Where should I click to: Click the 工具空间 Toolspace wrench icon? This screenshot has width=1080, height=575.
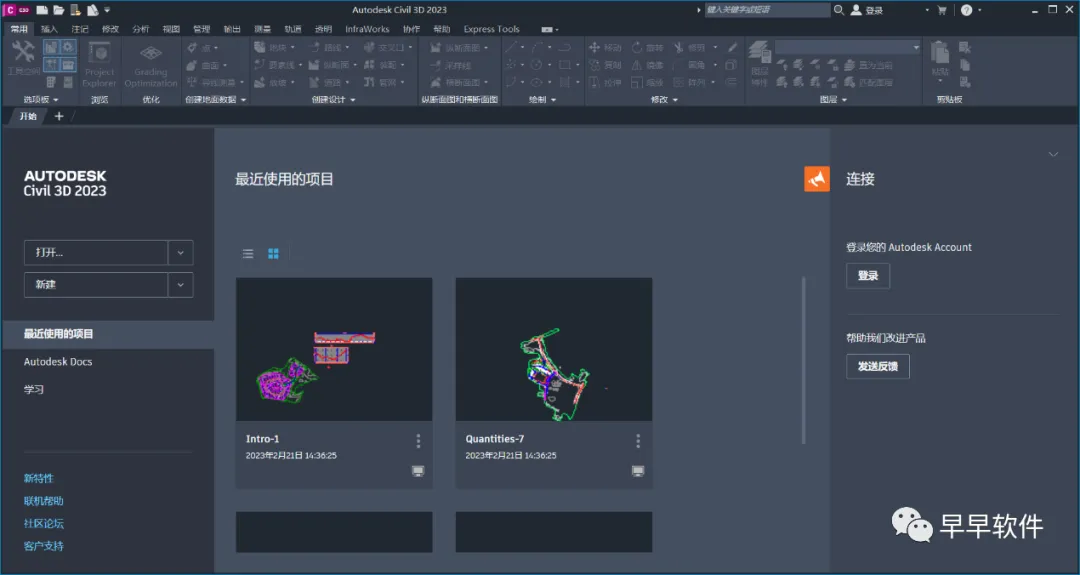point(23,52)
